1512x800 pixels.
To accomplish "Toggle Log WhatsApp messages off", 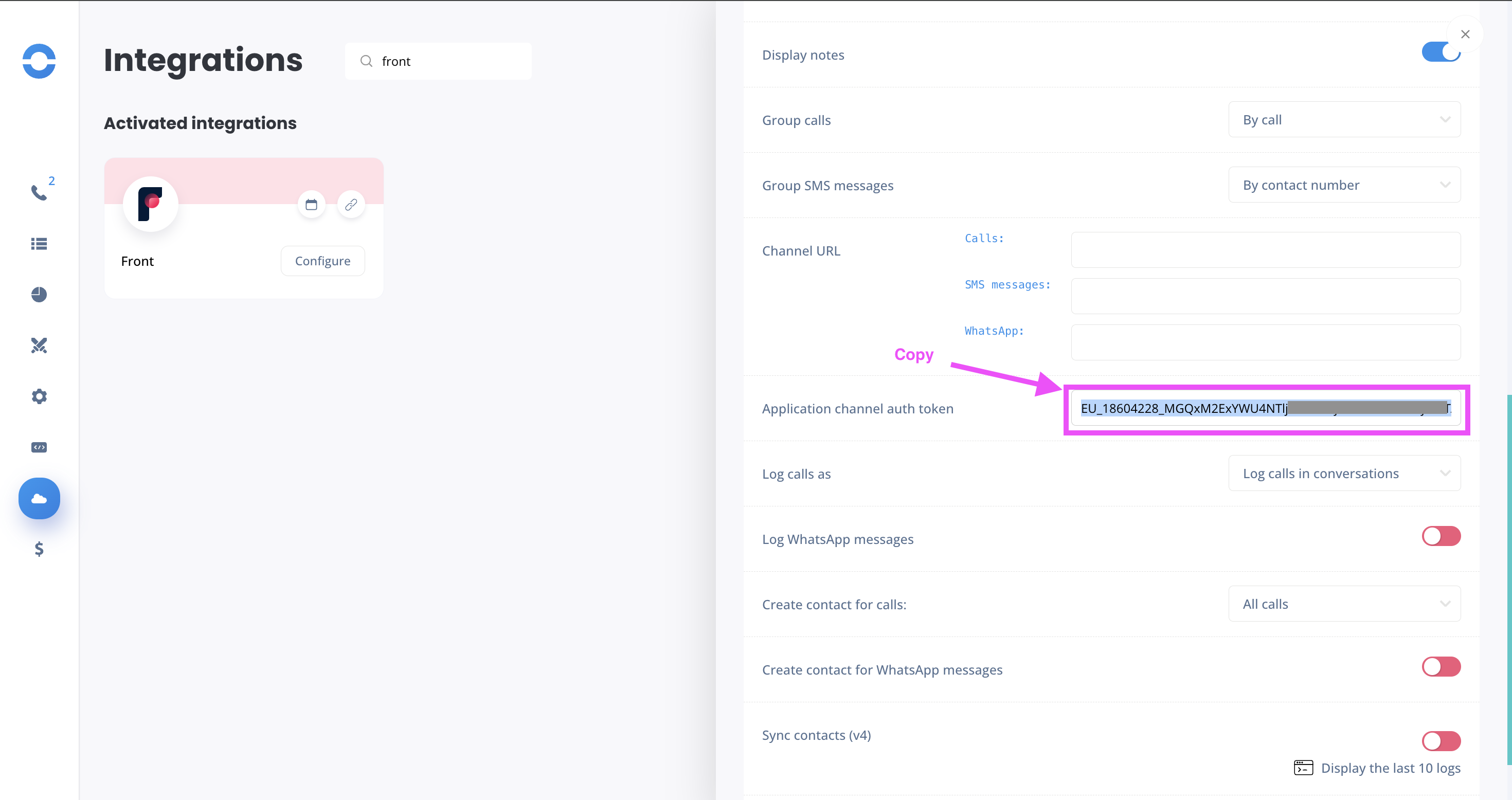I will (1440, 537).
